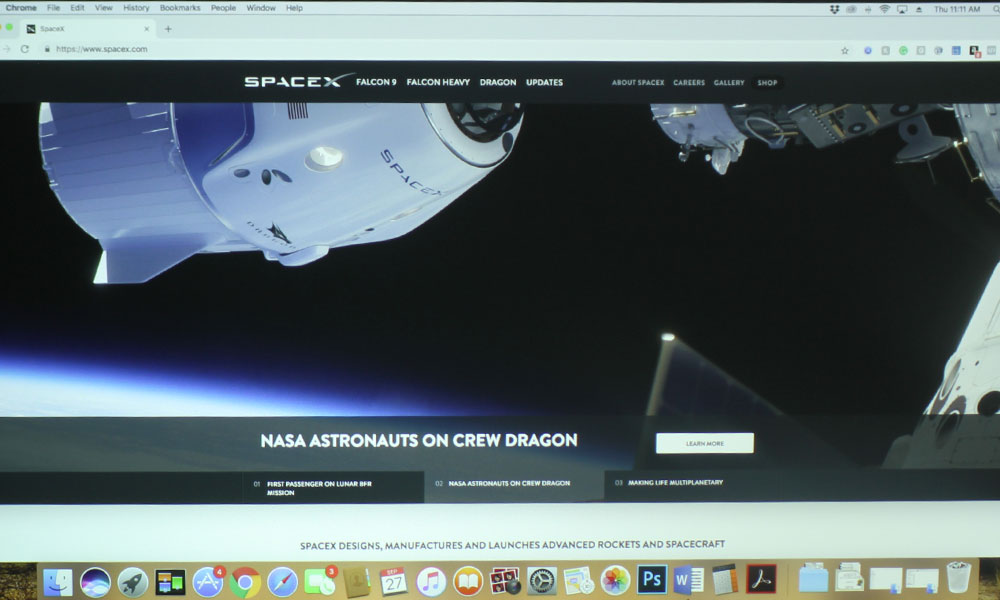Bookmark page with star icon
Viewport: 1000px width, 600px height.
[844, 50]
